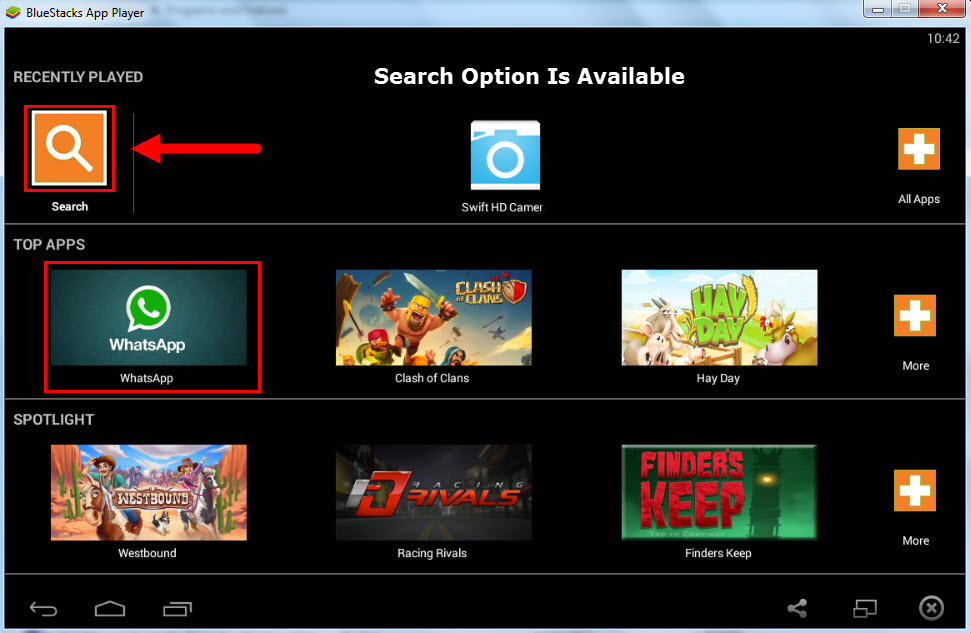Click the Hay Day caption

pos(718,378)
